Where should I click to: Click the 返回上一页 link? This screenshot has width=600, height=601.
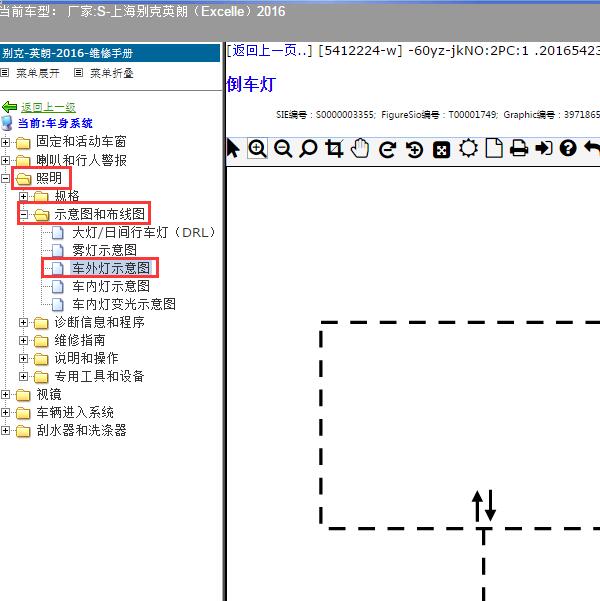pyautogui.click(x=270, y=50)
